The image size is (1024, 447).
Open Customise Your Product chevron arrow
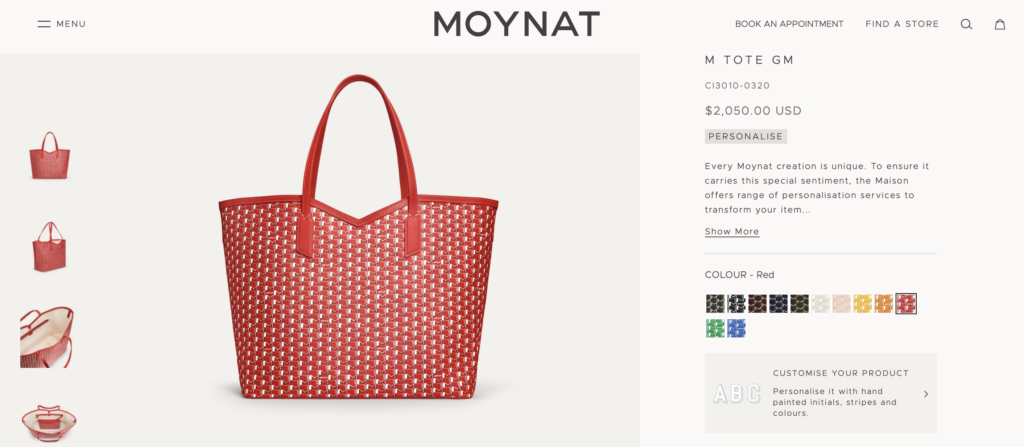[x=925, y=394]
